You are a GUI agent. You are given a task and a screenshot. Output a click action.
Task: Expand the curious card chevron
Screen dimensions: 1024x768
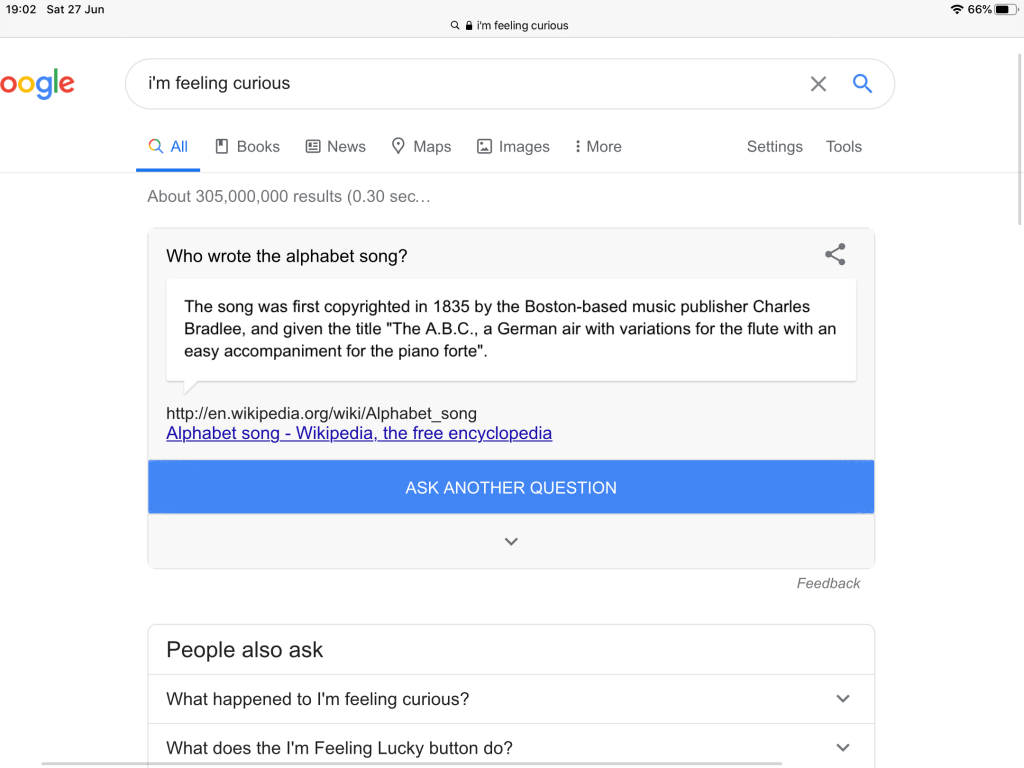point(511,542)
